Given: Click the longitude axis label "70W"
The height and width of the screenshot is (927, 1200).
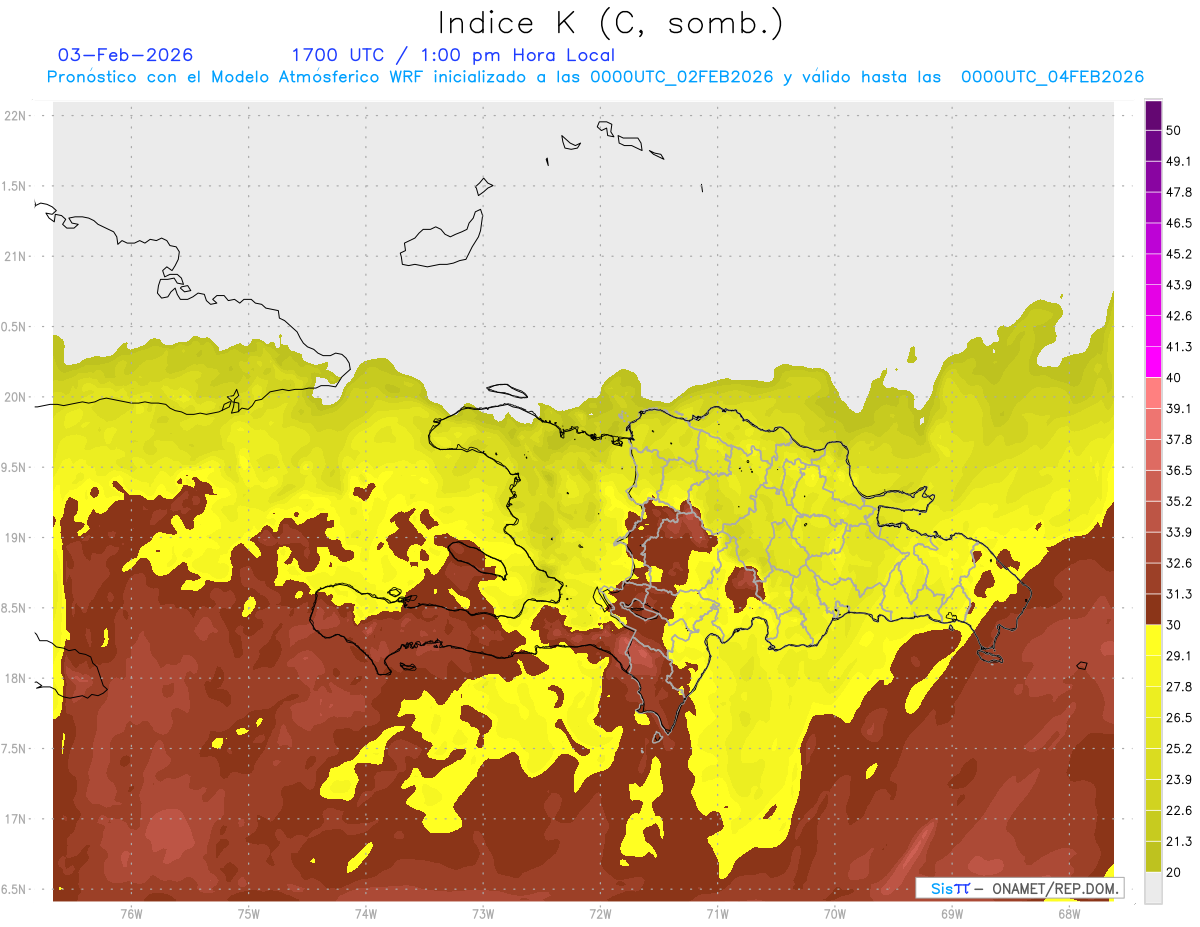Looking at the screenshot, I should [x=835, y=913].
